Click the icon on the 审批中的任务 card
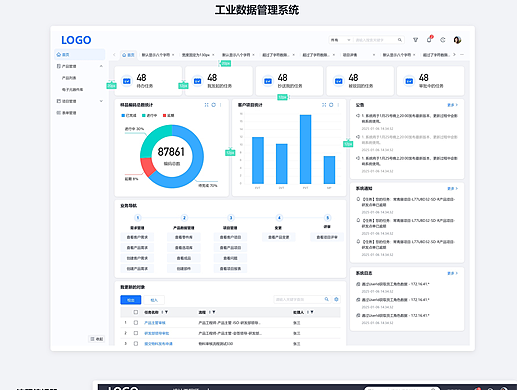The height and width of the screenshot is (390, 520). point(409,81)
